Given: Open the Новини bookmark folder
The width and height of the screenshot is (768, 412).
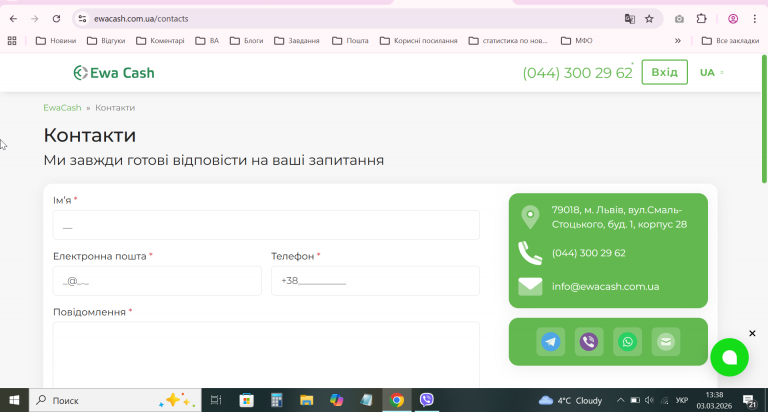Looking at the screenshot, I should pos(56,41).
